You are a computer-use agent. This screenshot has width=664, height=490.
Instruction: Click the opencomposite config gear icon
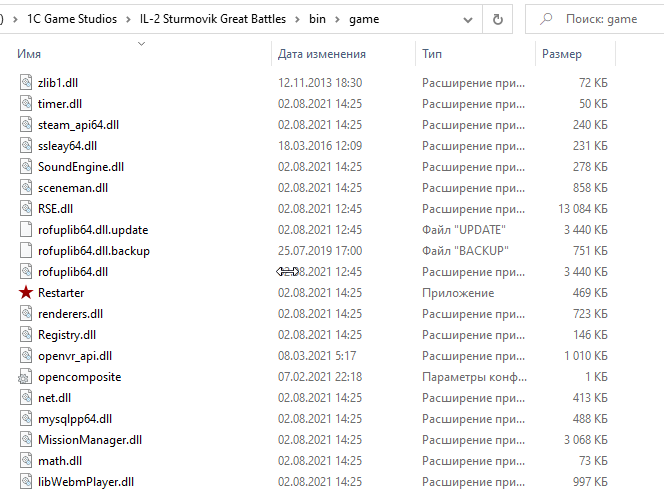click(25, 377)
